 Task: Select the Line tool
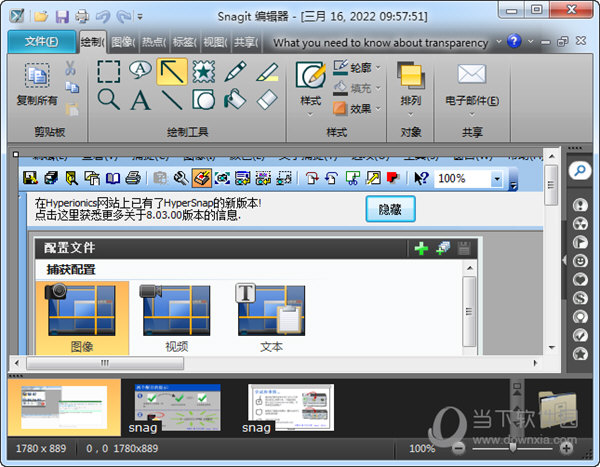point(172,100)
